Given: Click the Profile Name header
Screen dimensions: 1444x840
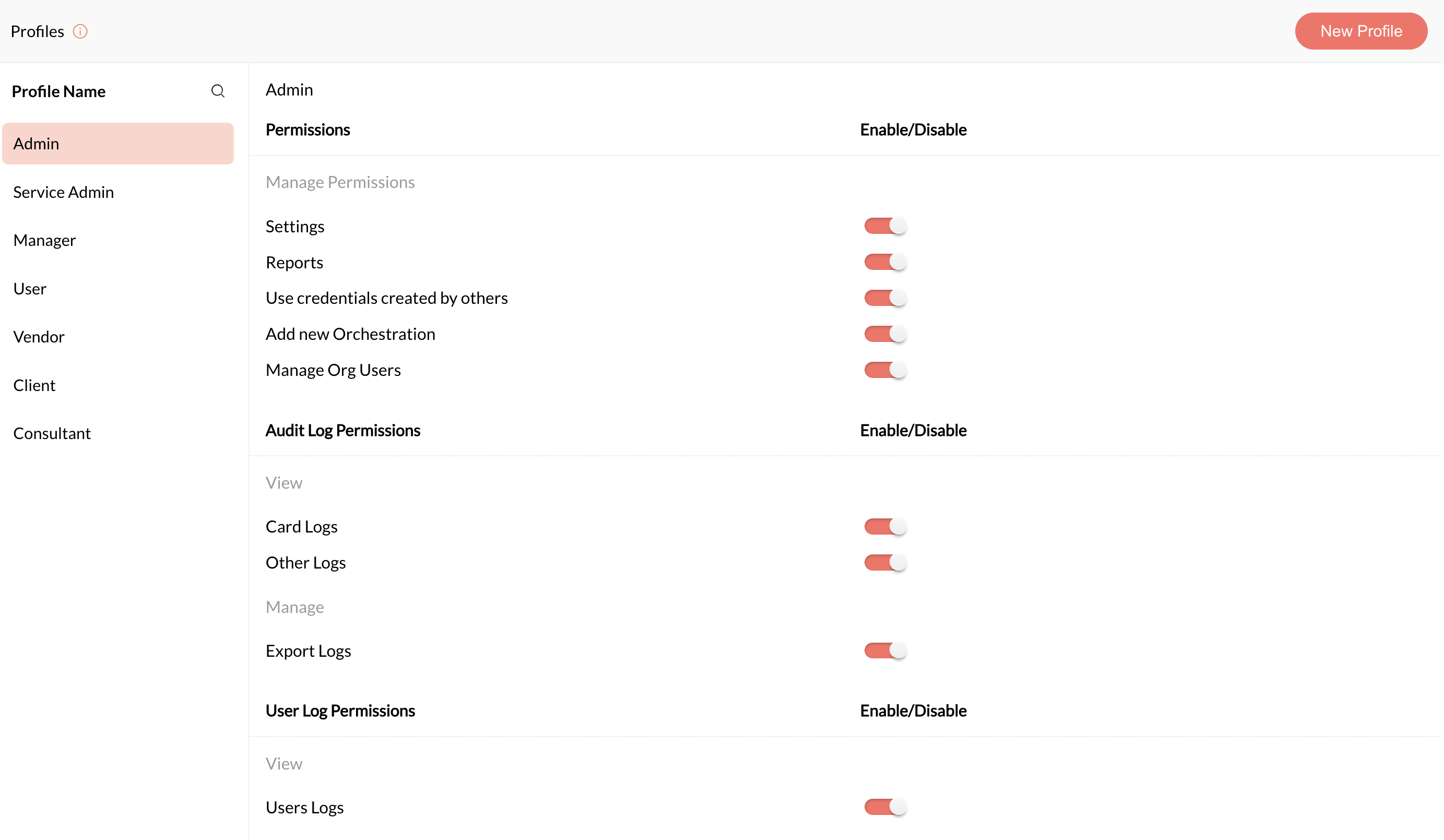Looking at the screenshot, I should [x=58, y=91].
